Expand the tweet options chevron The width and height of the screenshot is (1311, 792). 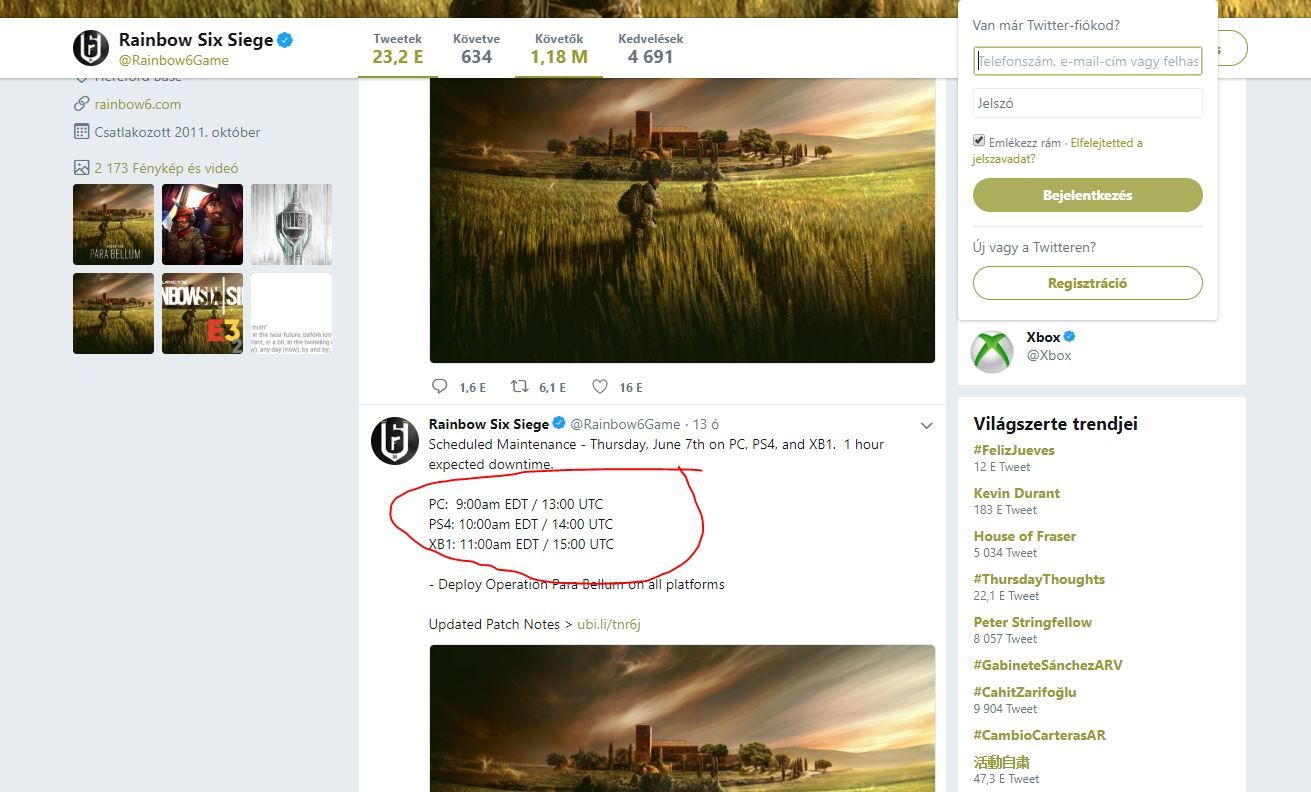point(926,425)
